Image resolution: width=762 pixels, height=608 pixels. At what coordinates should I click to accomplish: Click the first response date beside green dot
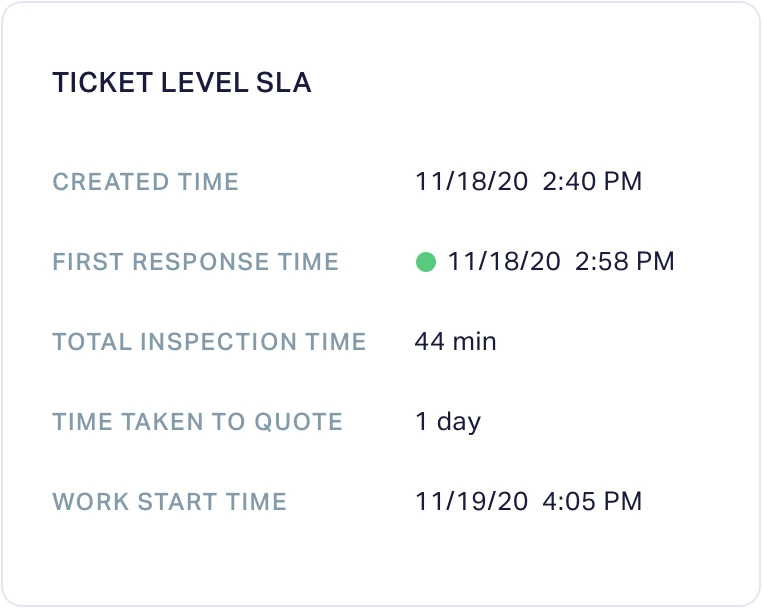coord(504,262)
